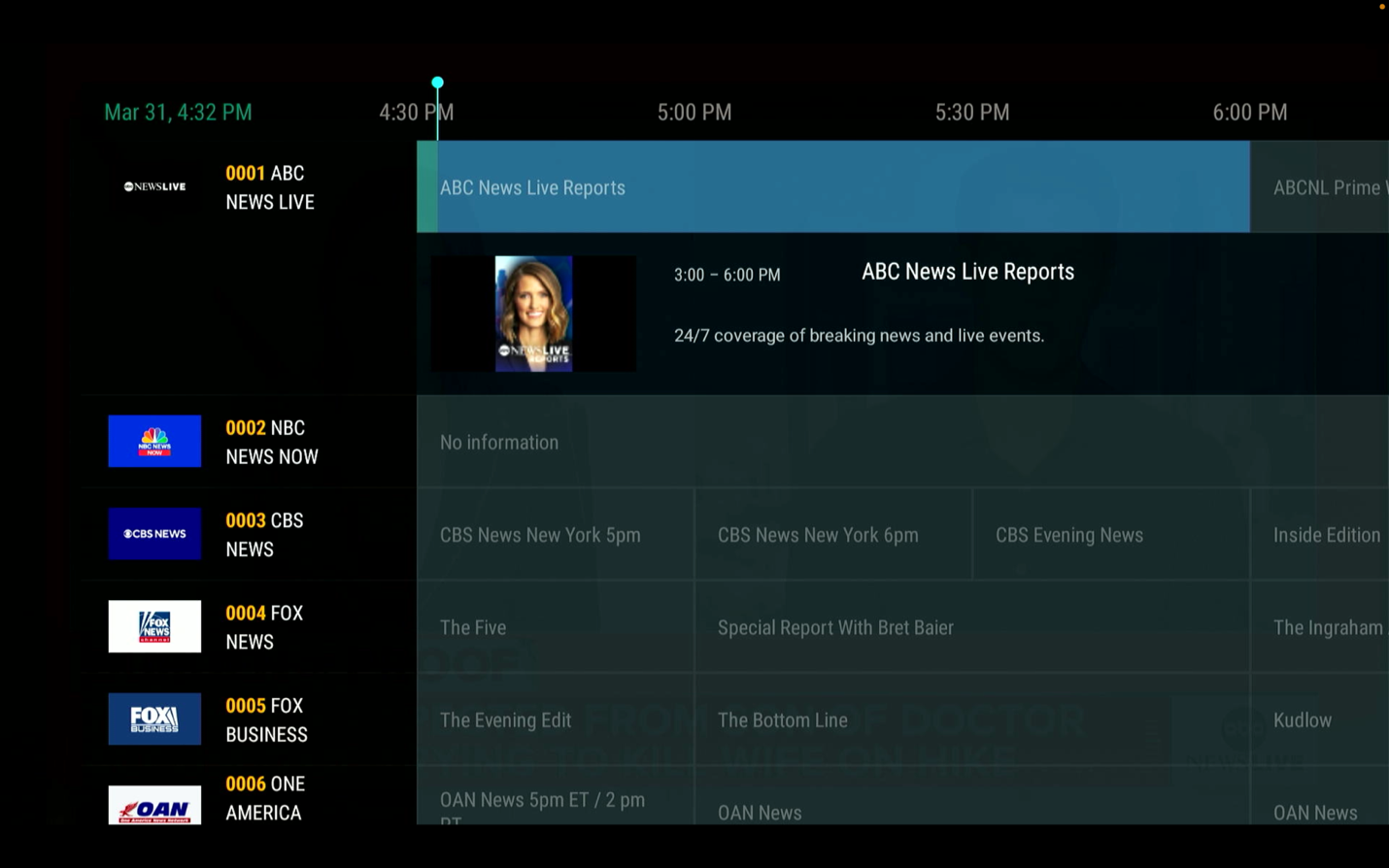
Task: Select OAN News 5pm ET program
Action: [556, 796]
